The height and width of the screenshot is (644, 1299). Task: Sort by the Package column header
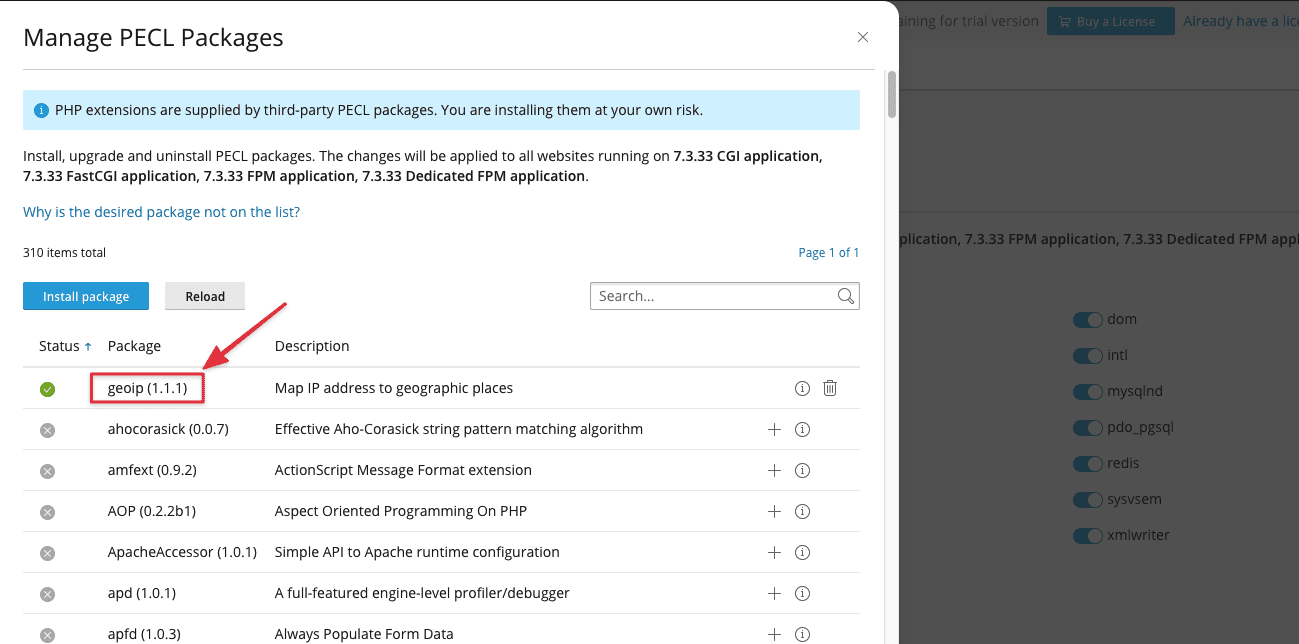click(x=134, y=346)
